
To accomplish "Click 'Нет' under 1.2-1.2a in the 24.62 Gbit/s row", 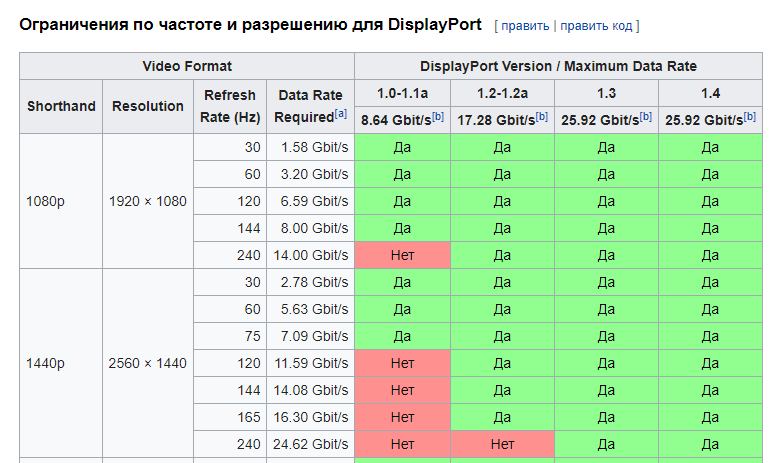I will (502, 444).
